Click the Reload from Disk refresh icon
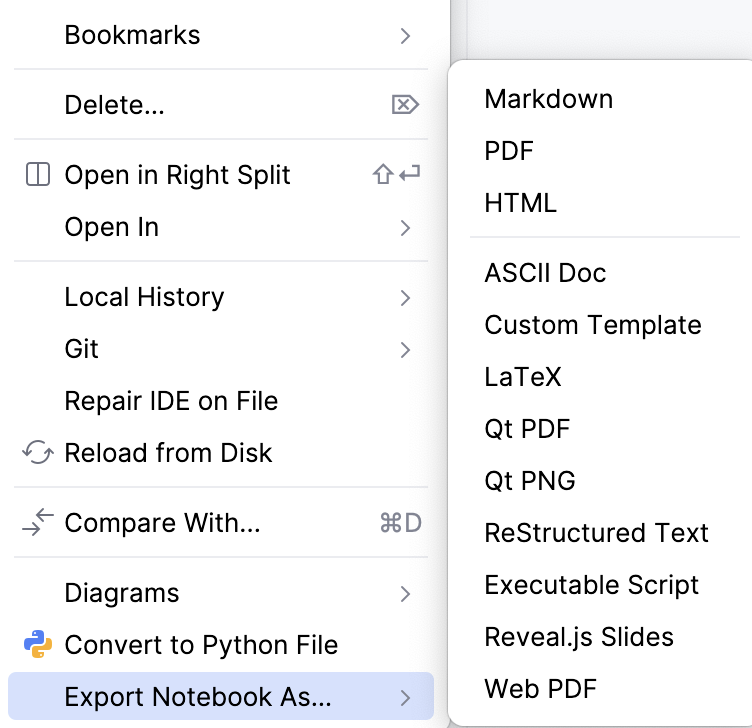Viewport: 752px width, 728px height. pyautogui.click(x=37, y=453)
